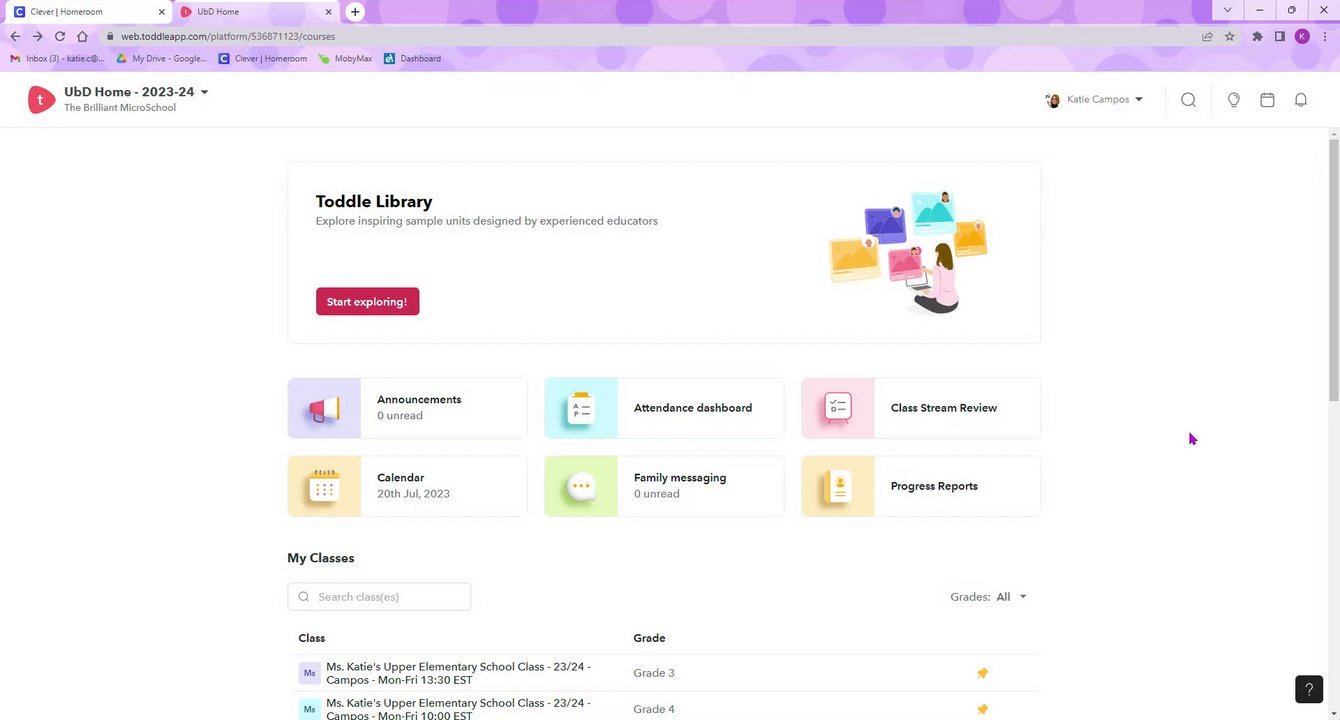Go to browser home page
This screenshot has height=720, width=1340.
pyautogui.click(x=82, y=36)
